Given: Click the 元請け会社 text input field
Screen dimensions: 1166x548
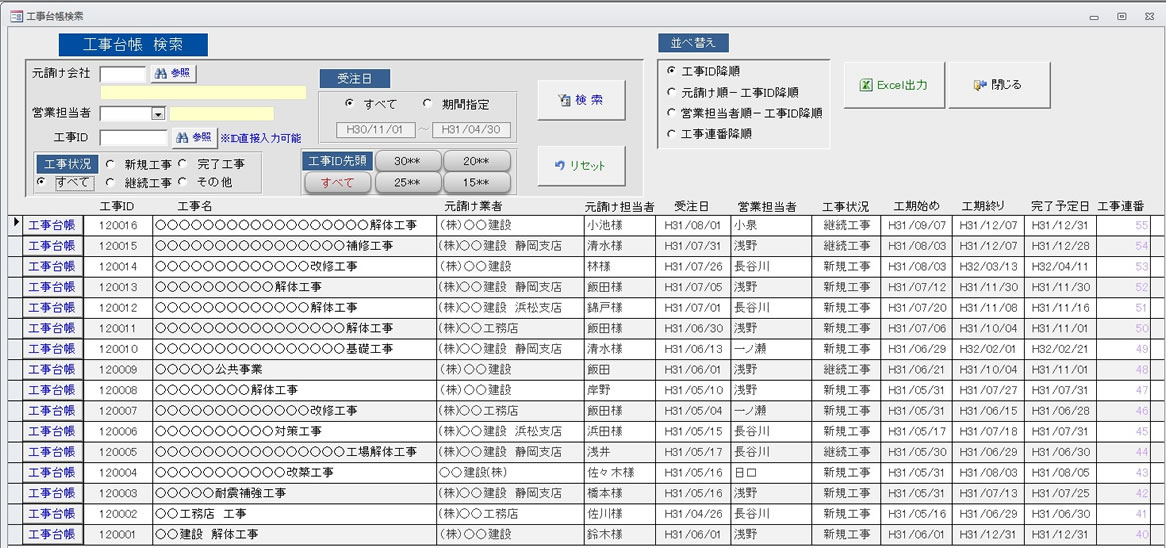Looking at the screenshot, I should (123, 74).
